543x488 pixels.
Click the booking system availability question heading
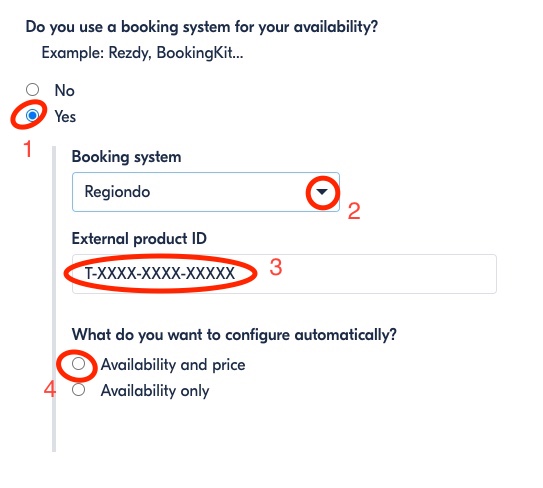click(202, 27)
